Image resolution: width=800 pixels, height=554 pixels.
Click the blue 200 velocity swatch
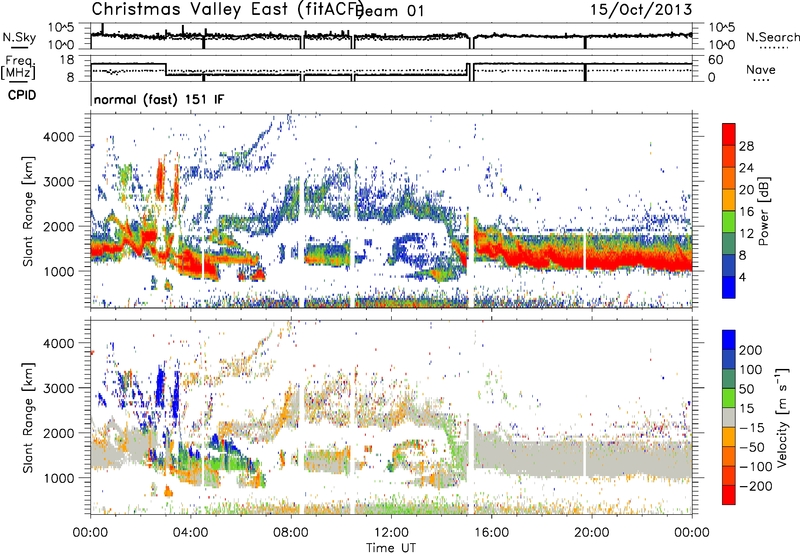729,340
